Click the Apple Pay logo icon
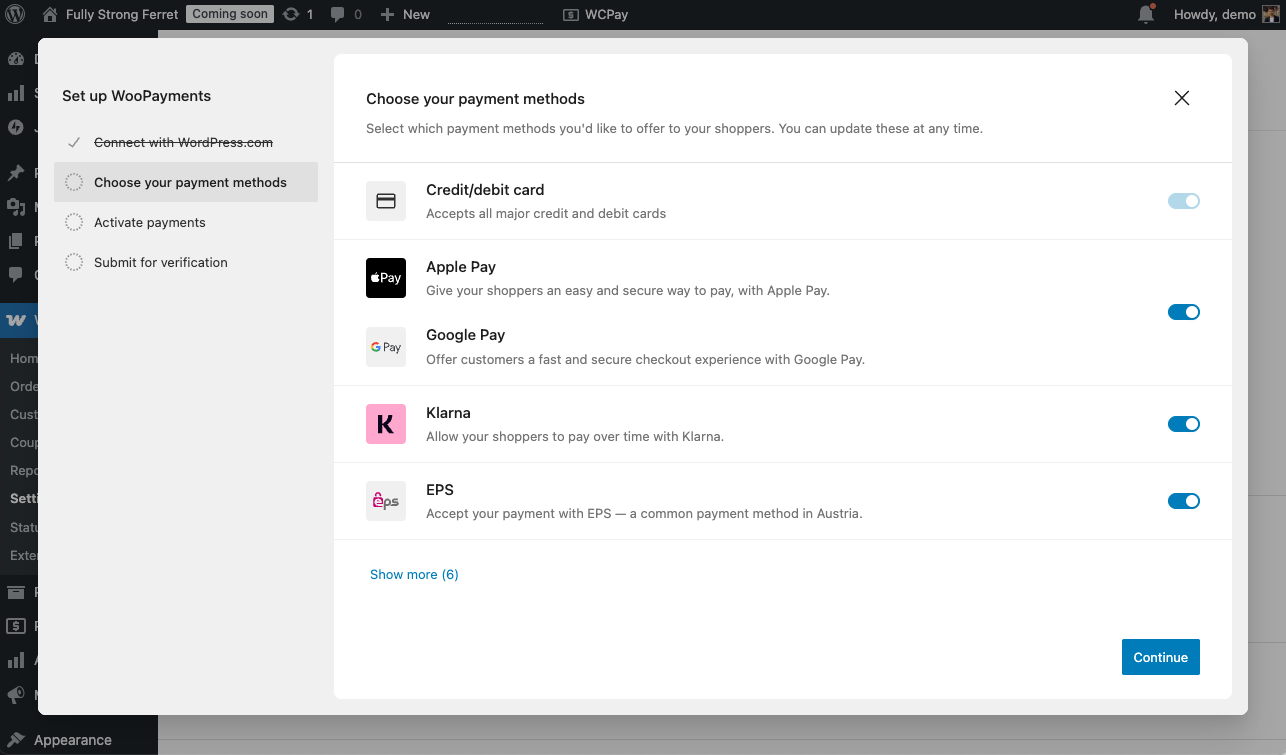The image size is (1286, 755). click(x=386, y=278)
